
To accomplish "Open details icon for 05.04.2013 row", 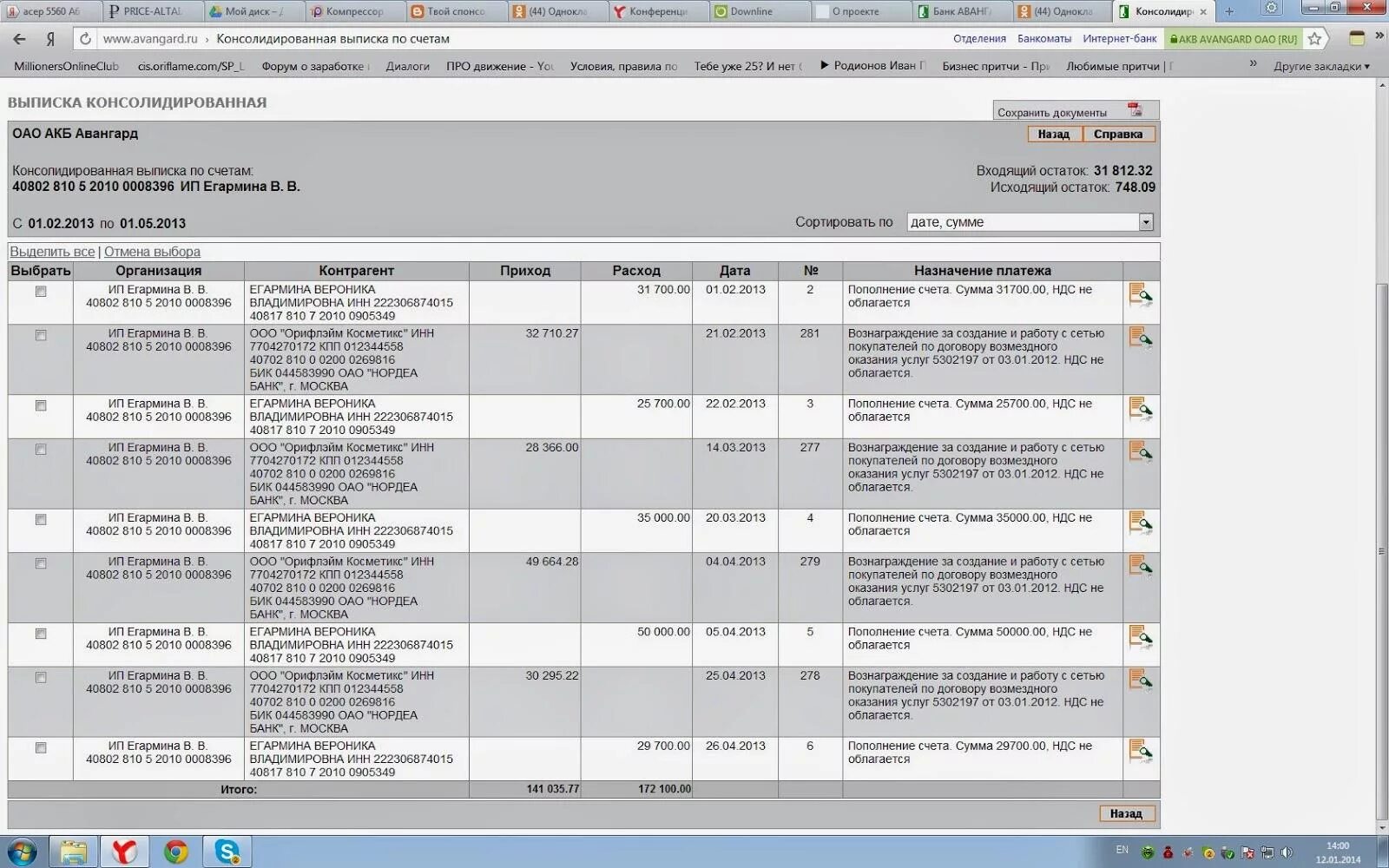I will pos(1140,637).
